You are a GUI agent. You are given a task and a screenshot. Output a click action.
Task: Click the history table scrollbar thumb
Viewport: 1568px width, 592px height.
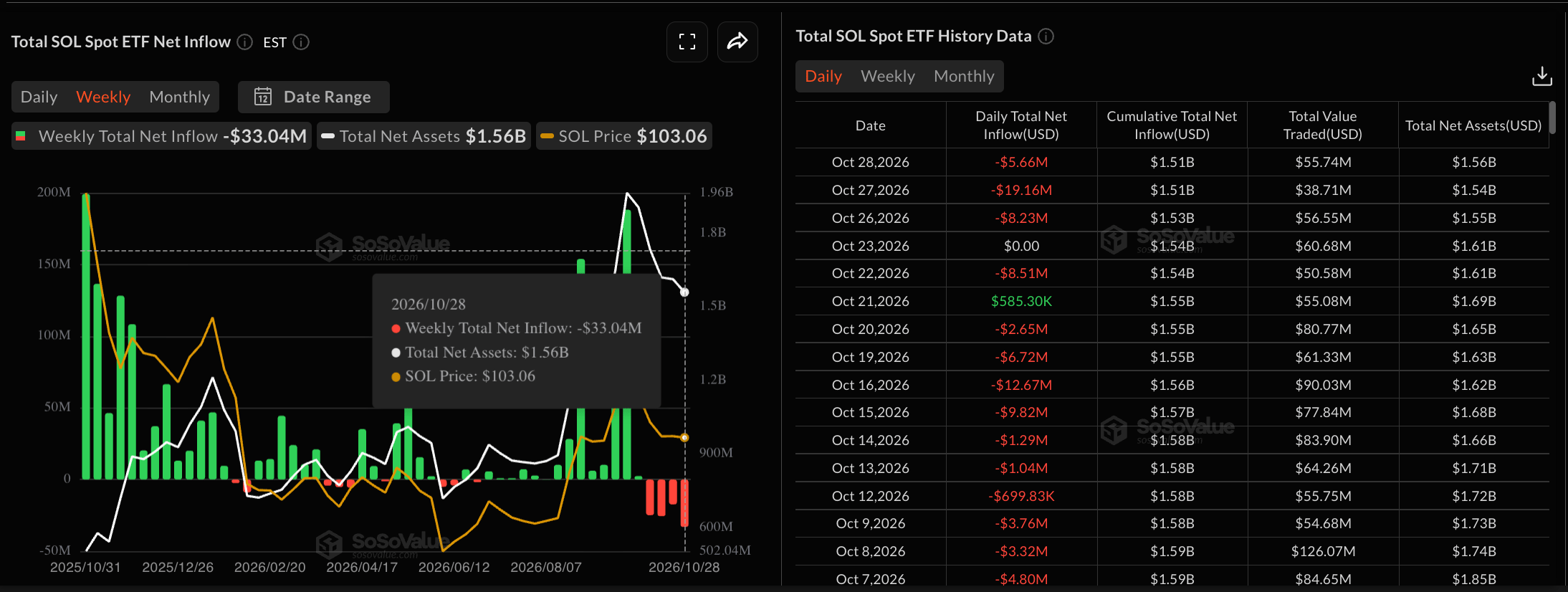pos(1552,118)
